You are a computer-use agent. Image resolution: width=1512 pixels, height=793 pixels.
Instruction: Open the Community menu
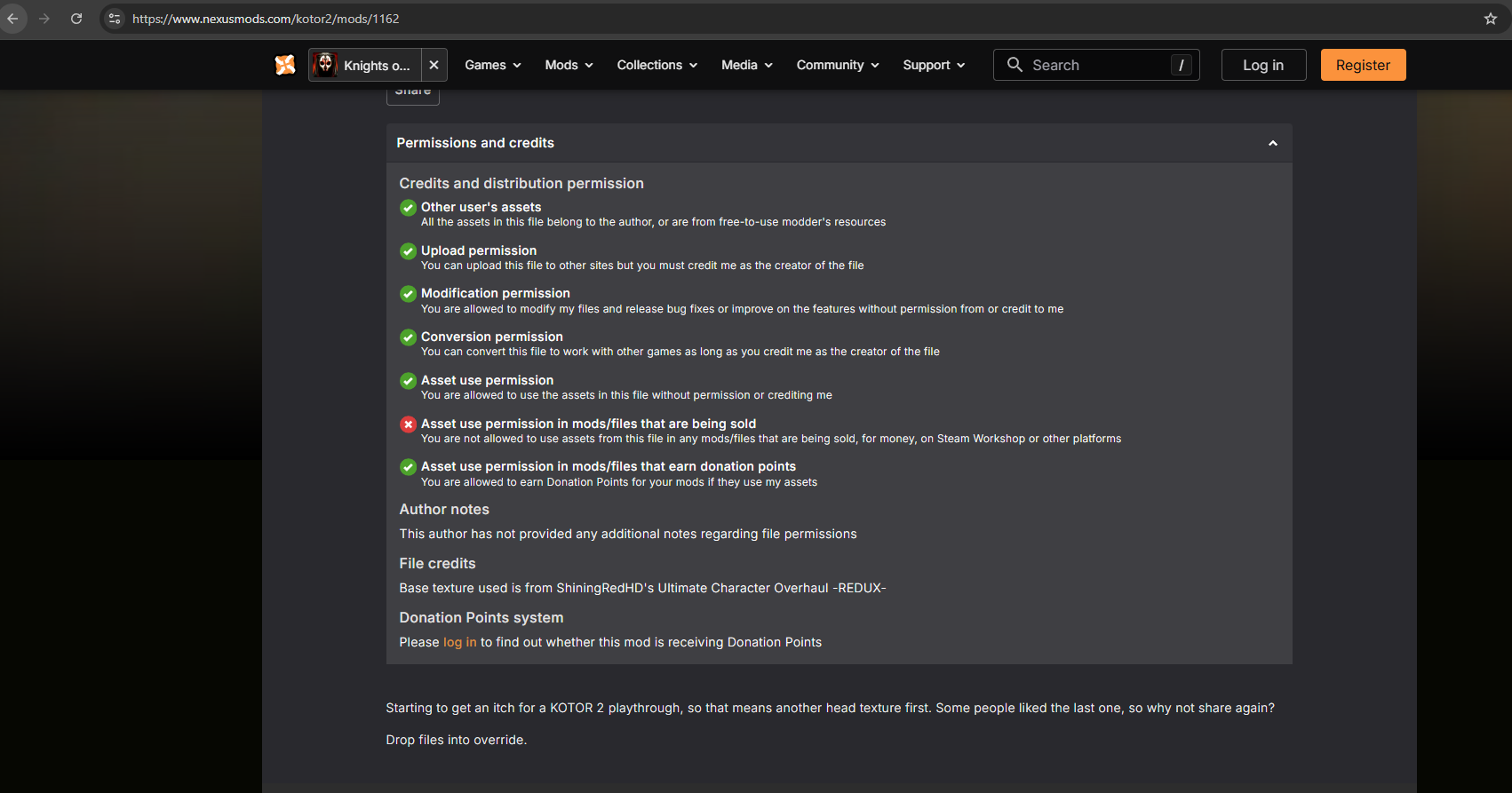tap(837, 65)
